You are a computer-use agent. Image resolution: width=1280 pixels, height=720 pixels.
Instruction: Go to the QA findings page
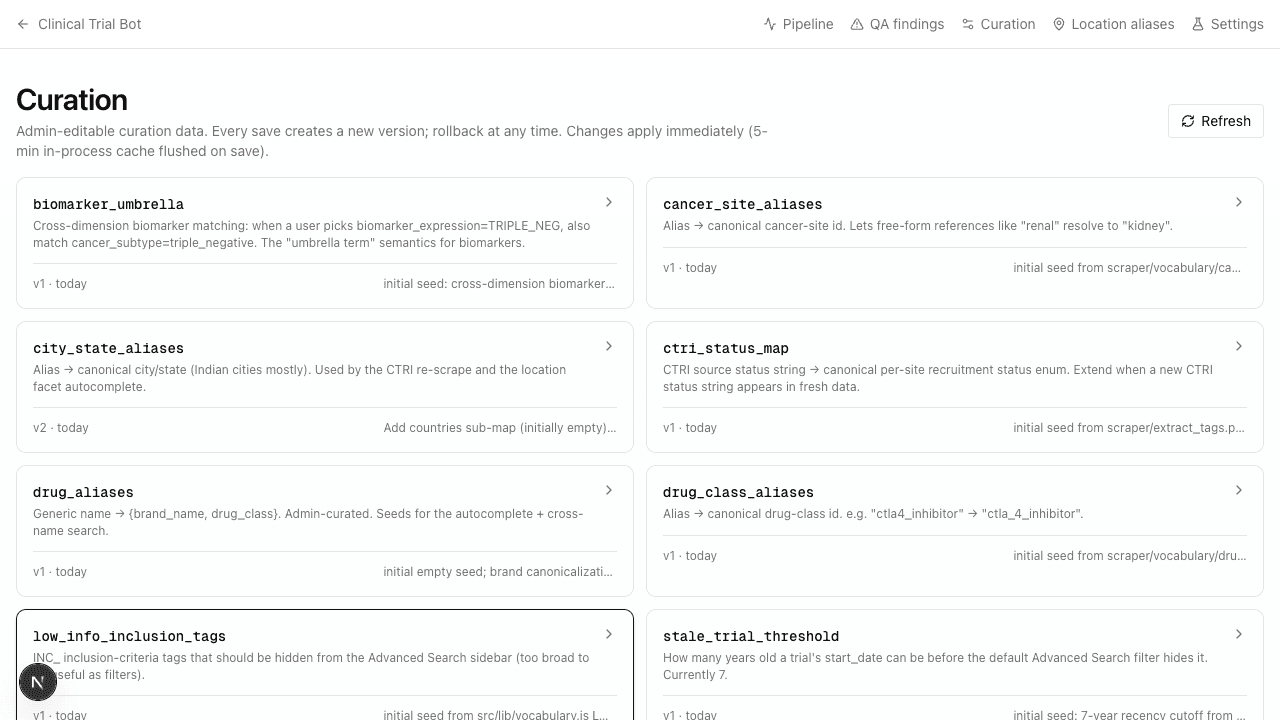(x=897, y=24)
